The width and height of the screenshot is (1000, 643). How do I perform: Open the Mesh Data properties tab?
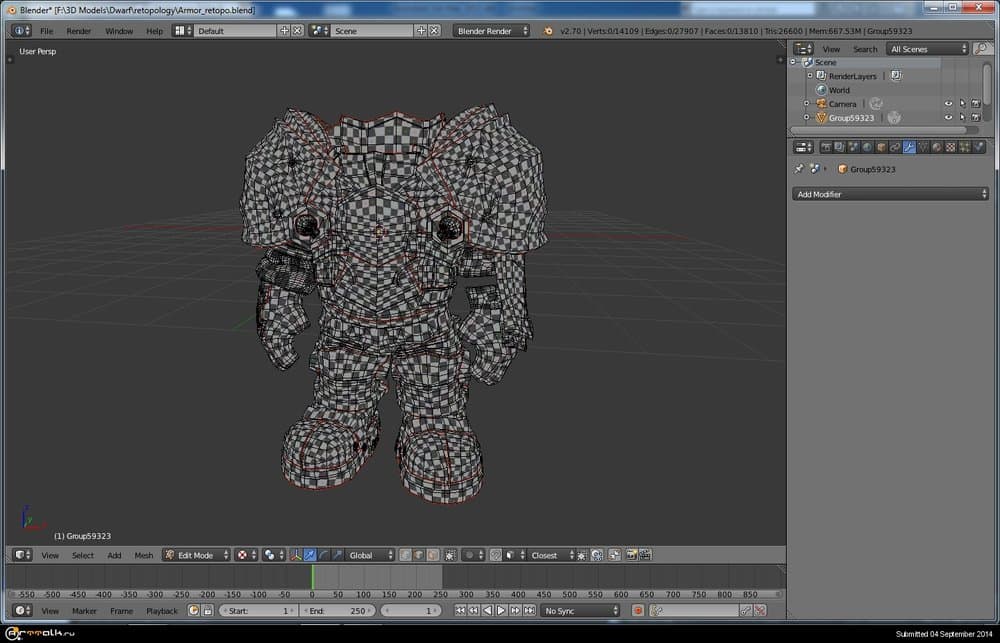point(923,147)
